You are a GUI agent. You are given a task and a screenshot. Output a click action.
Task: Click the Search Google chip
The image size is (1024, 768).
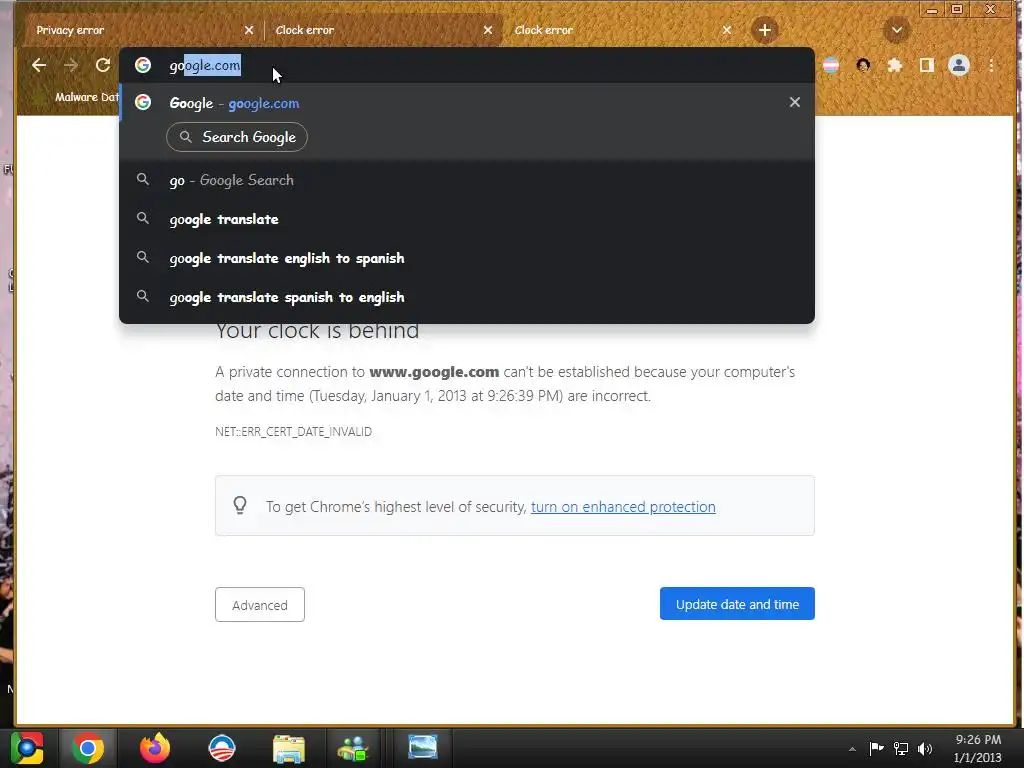pos(237,137)
